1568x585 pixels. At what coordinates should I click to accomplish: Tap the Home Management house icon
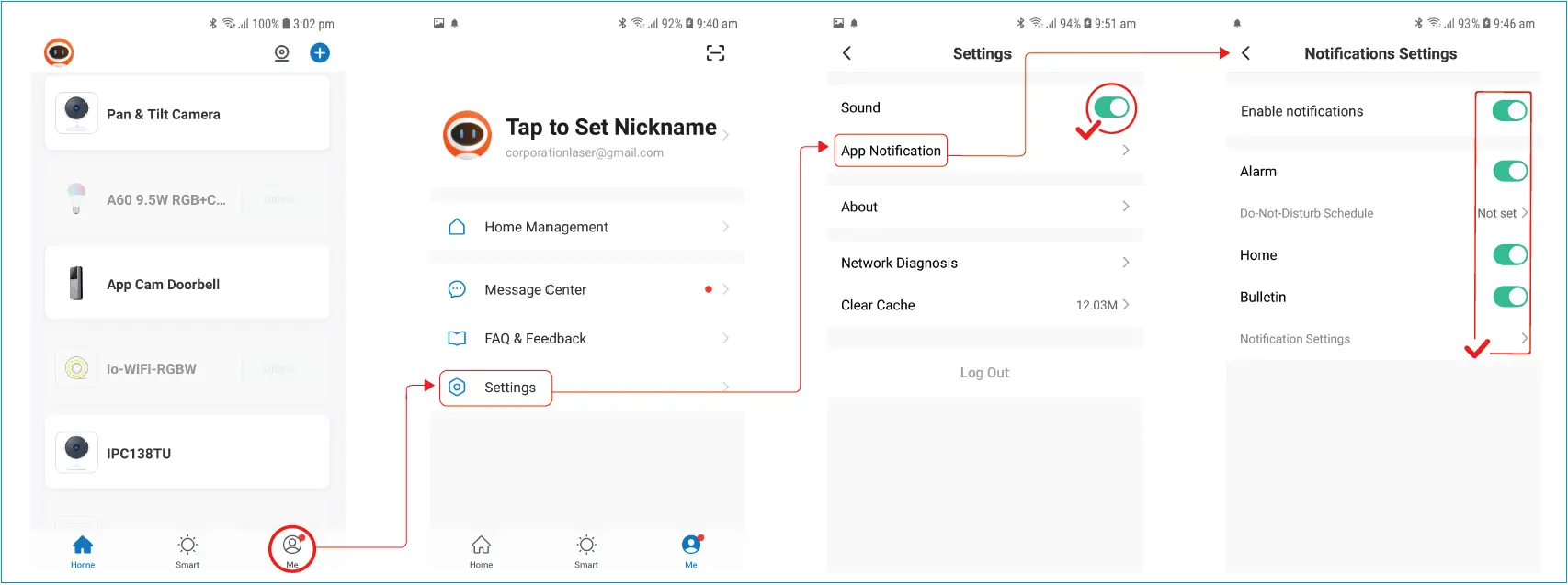pyautogui.click(x=457, y=227)
